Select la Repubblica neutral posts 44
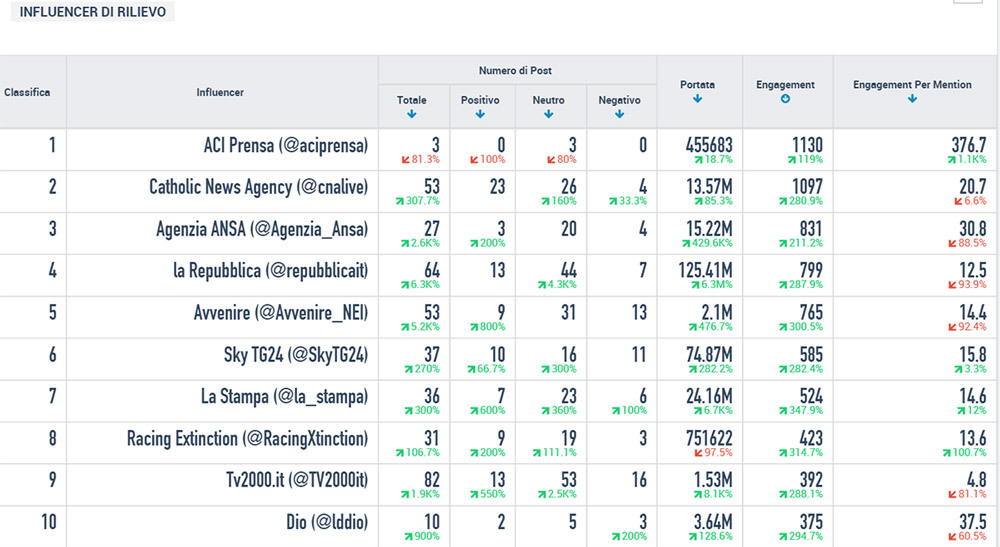 tap(569, 271)
